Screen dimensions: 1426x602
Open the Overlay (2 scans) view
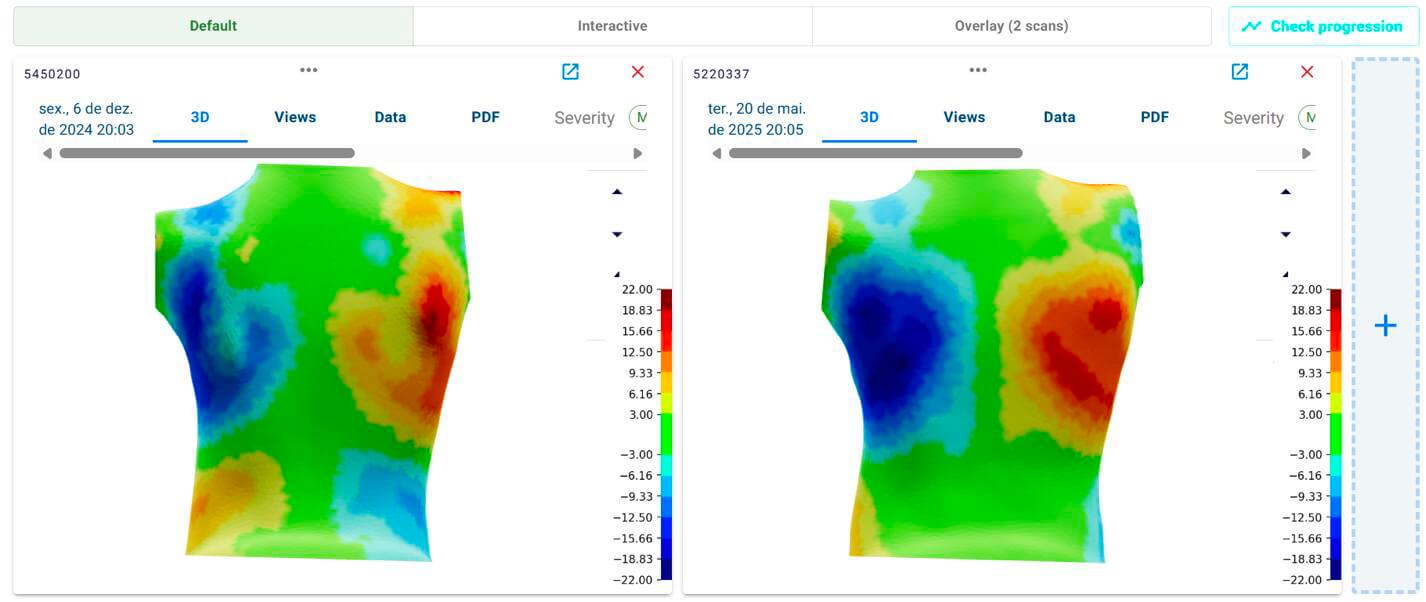(1011, 25)
